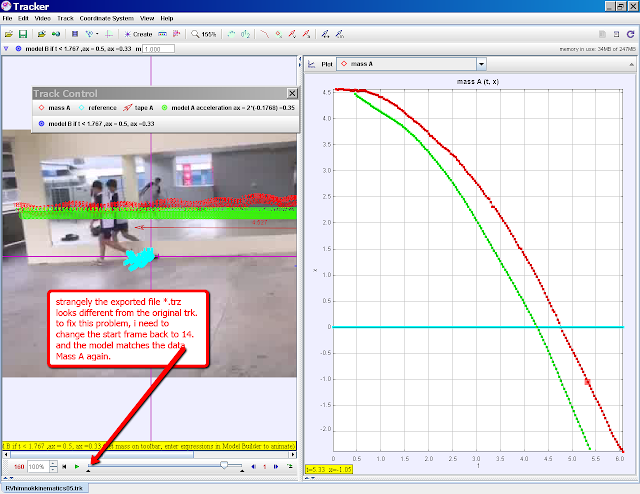
Task: Select model A acceleration track in Track Control
Action: pyautogui.click(x=228, y=108)
